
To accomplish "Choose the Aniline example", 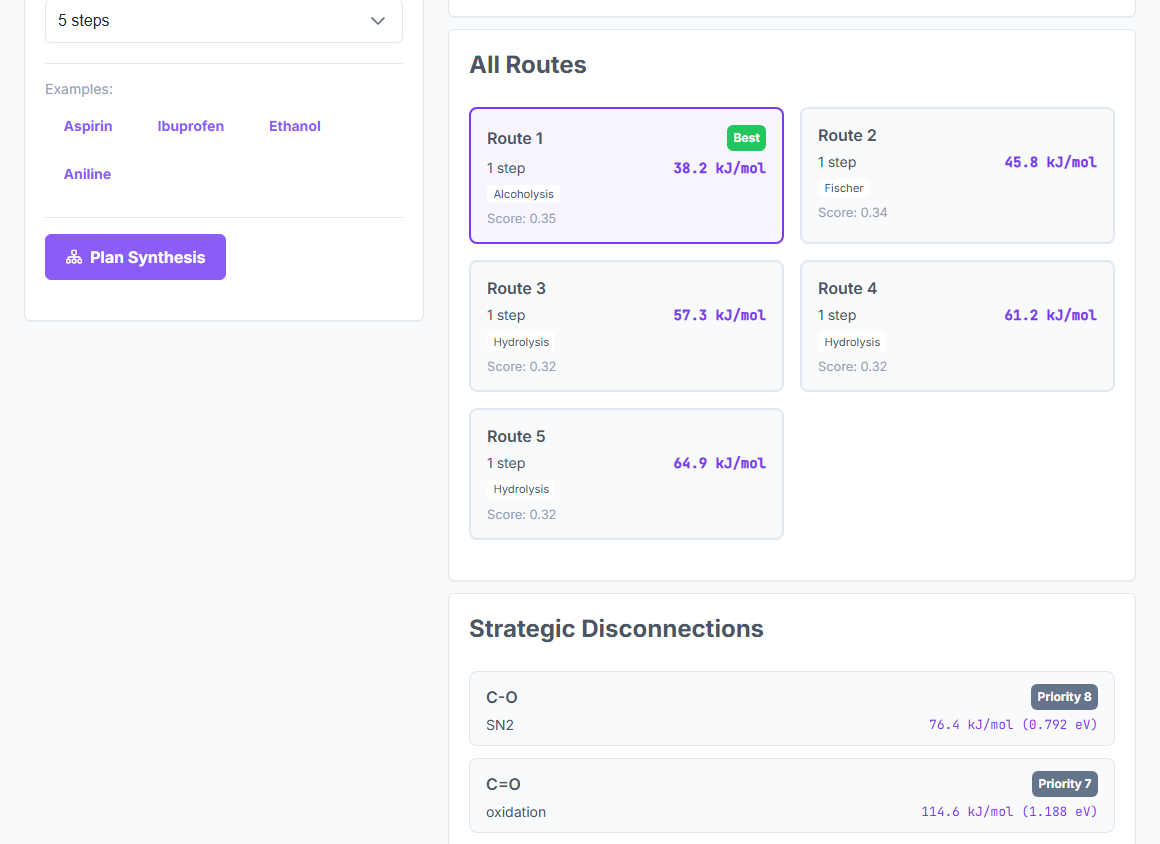I will (x=87, y=174).
